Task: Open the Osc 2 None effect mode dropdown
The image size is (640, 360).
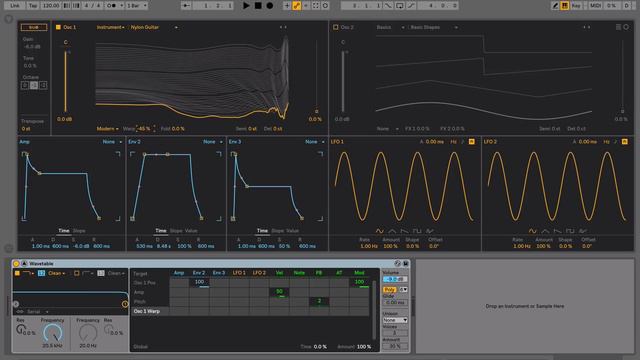Action: click(x=387, y=129)
